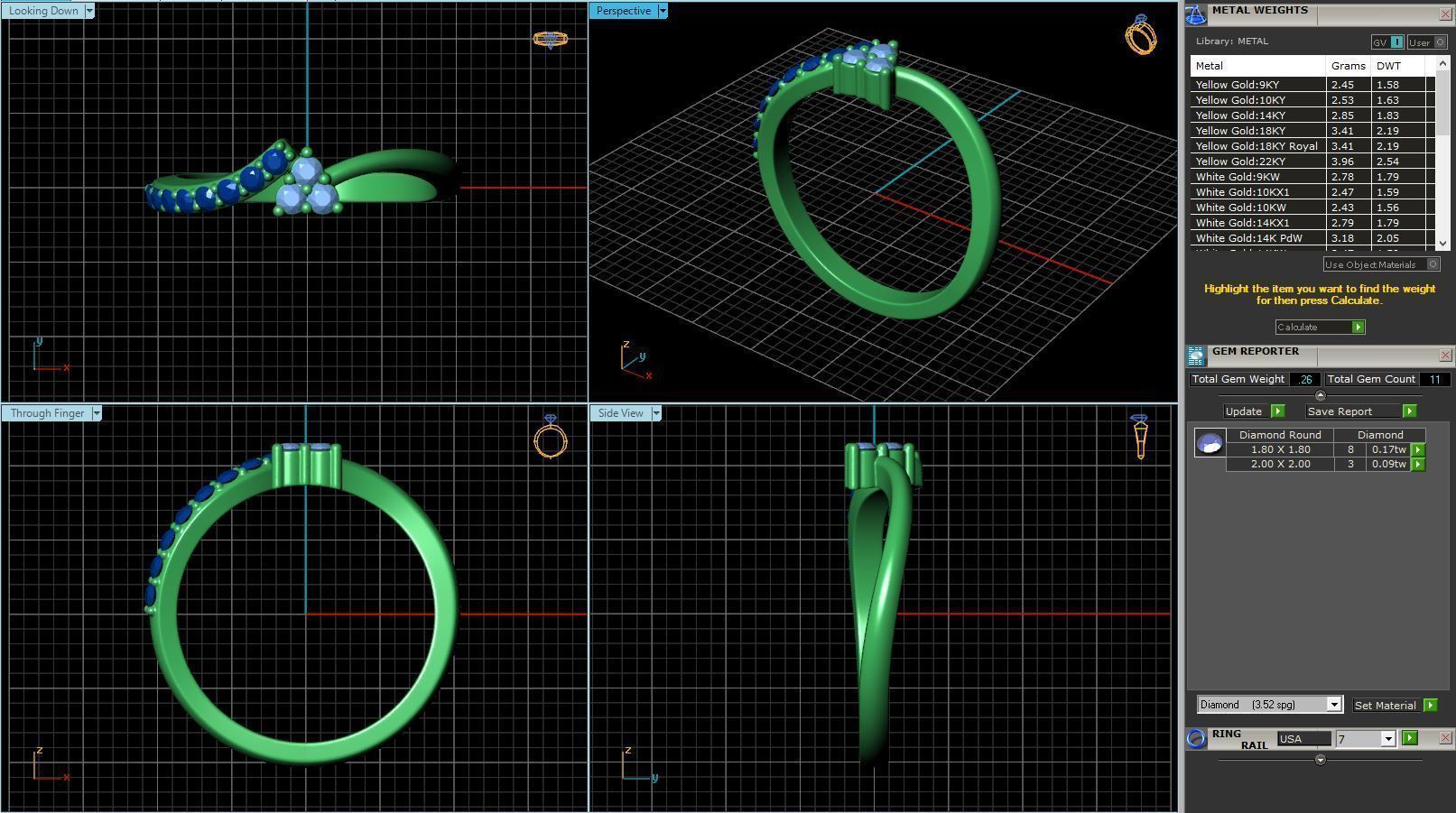This screenshot has height=813, width=1456.
Task: Click the Save Report button
Action: tap(1353, 411)
